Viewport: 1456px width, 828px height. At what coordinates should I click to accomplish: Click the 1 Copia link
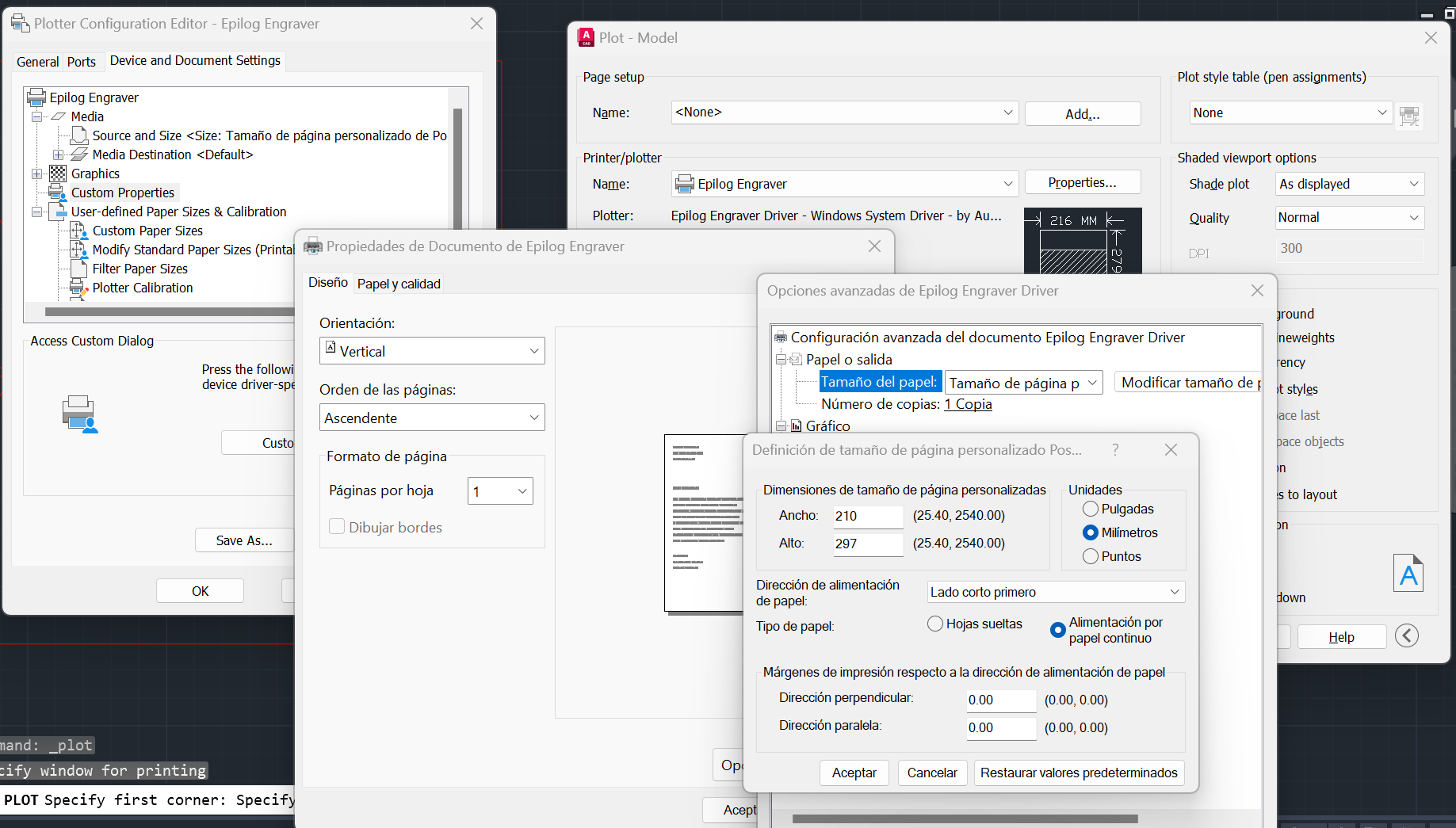pyautogui.click(x=968, y=404)
